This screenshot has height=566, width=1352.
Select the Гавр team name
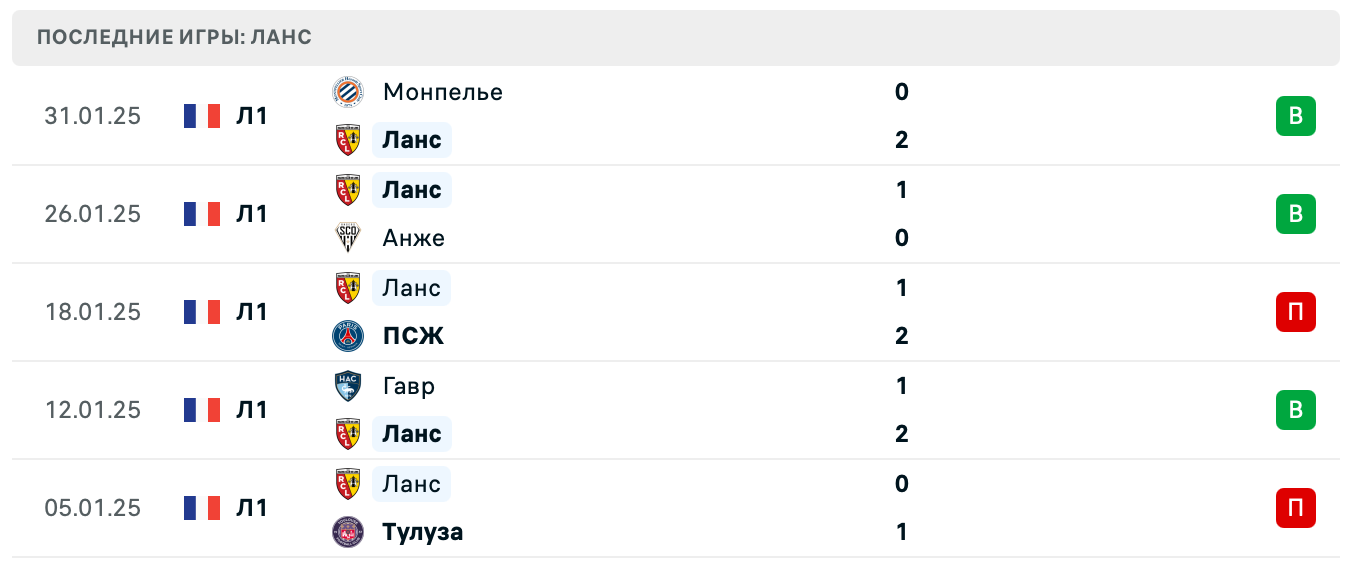[x=409, y=386]
